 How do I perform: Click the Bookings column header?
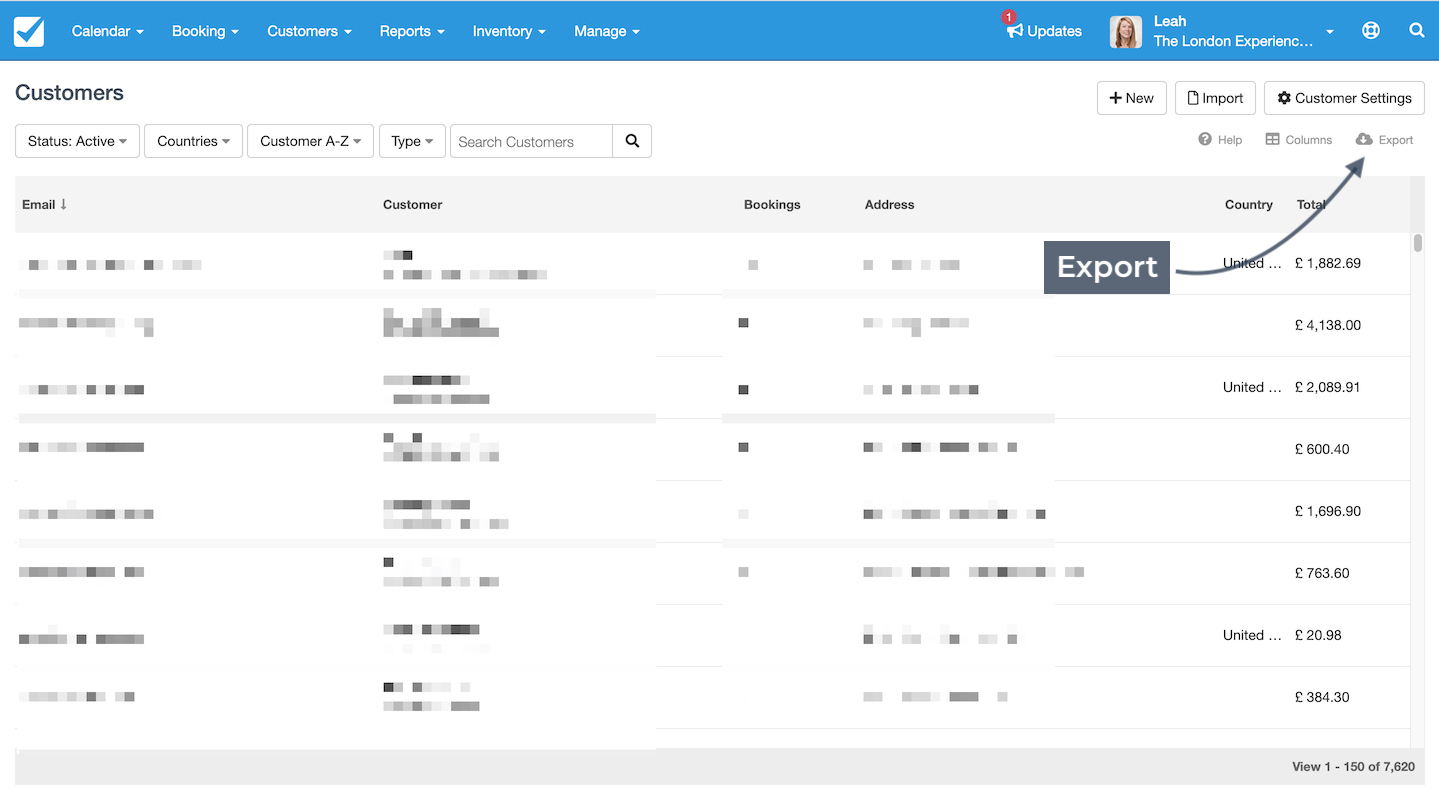pyautogui.click(x=772, y=204)
